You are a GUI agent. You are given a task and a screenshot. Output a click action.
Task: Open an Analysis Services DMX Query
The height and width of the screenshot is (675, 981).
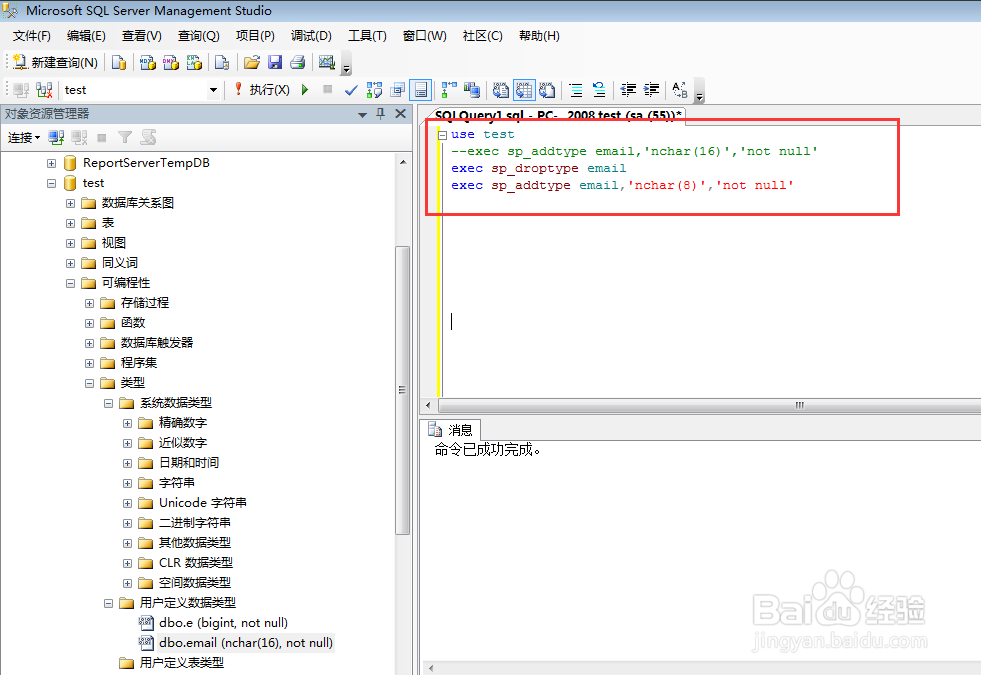(x=171, y=62)
